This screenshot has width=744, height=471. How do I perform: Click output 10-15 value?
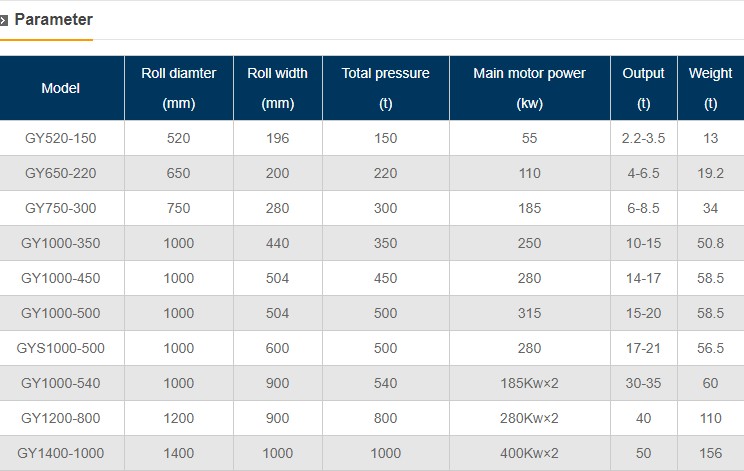[643, 243]
